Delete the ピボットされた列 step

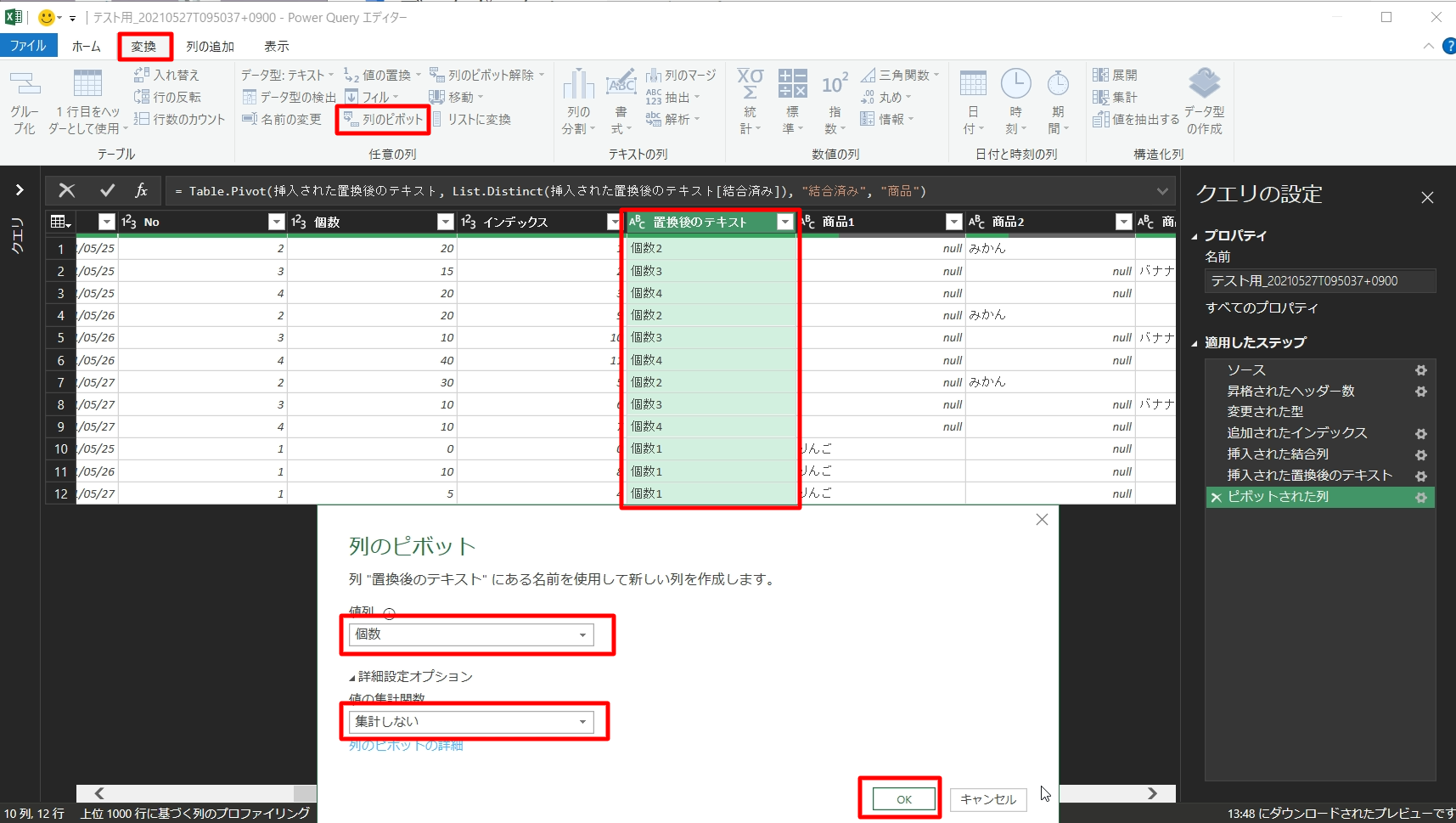click(1216, 498)
